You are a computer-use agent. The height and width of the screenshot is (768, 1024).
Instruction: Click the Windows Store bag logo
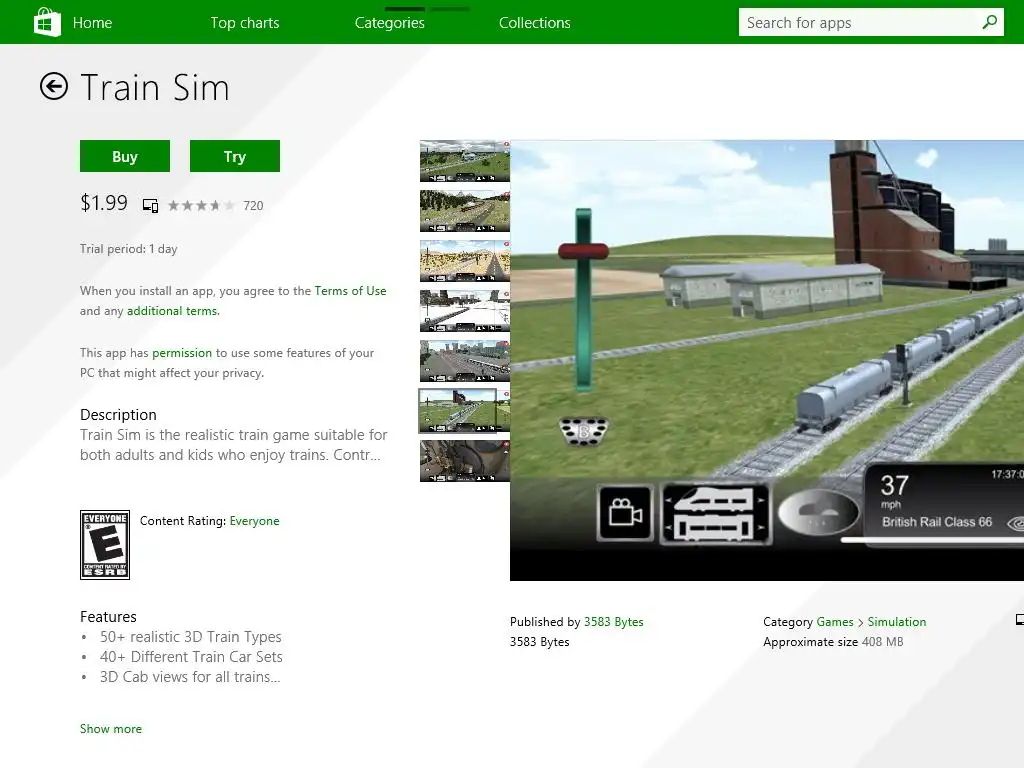tap(47, 22)
